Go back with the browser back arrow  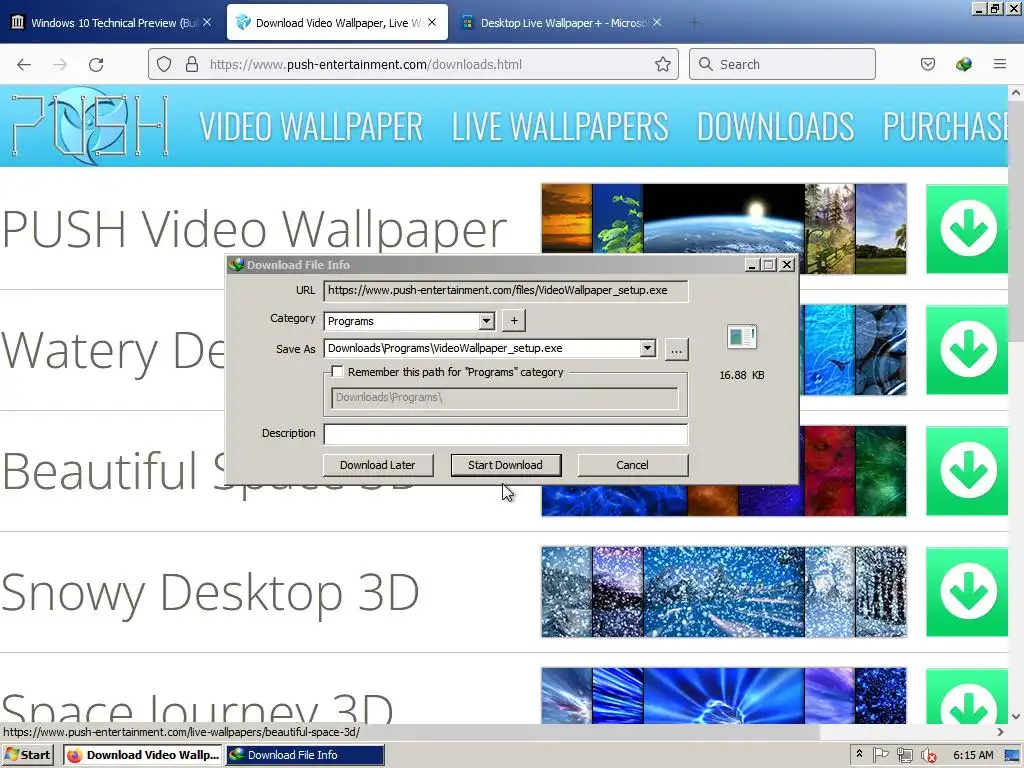coord(24,64)
